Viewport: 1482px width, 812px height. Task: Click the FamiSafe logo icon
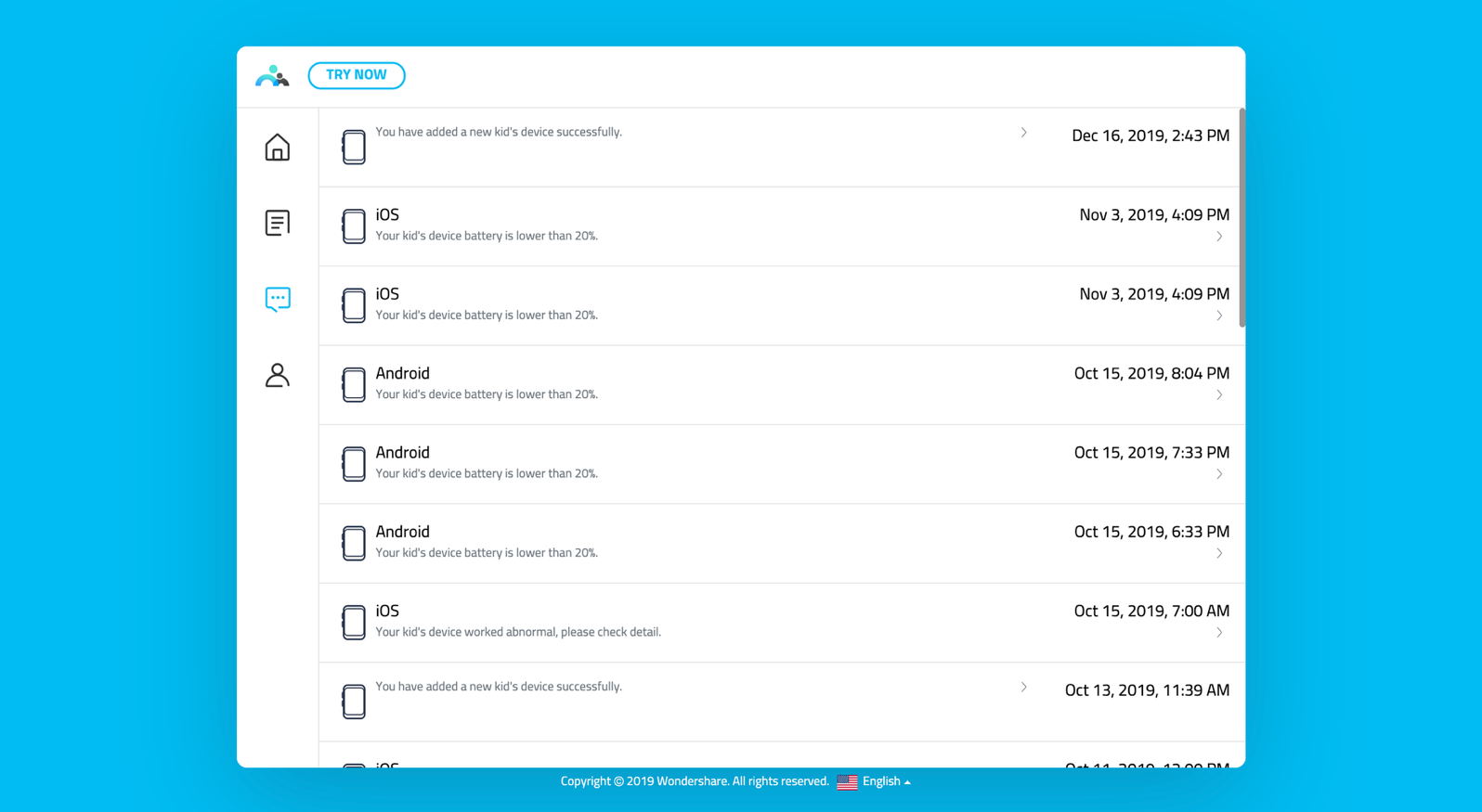272,75
